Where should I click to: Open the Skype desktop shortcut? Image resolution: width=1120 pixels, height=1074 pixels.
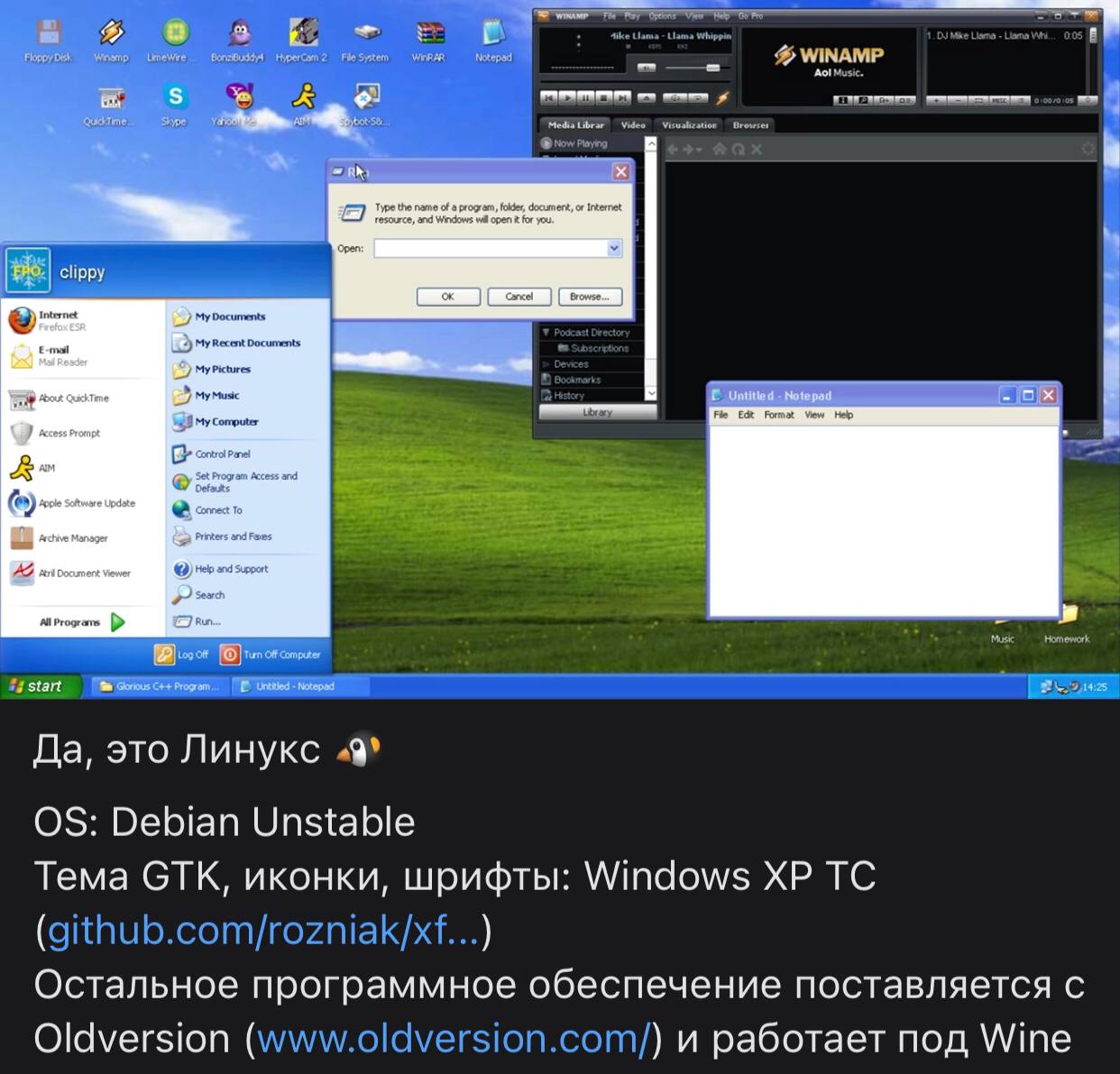point(174,99)
